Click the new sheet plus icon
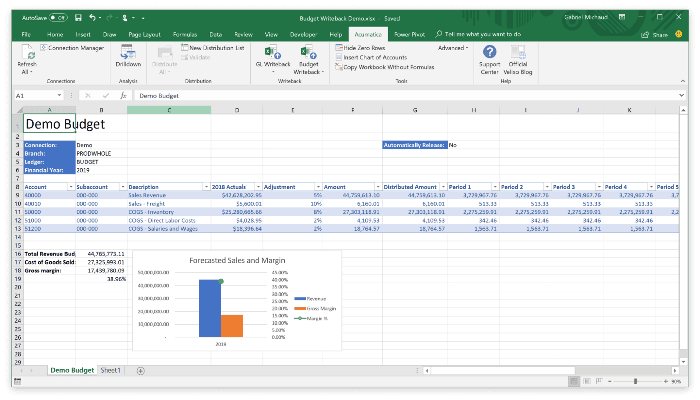Image resolution: width=700 pixels, height=400 pixels. coord(140,371)
